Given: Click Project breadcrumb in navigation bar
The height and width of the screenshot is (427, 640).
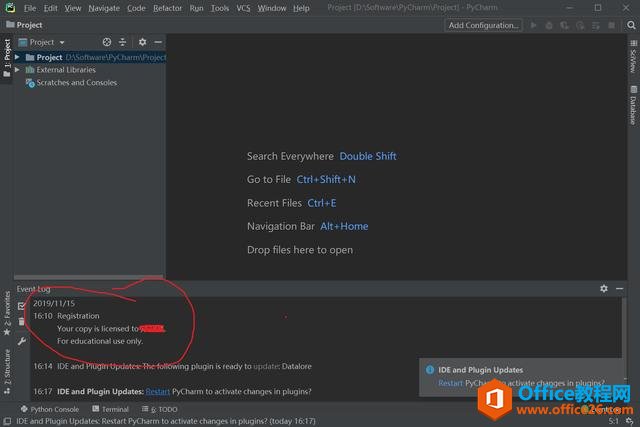Looking at the screenshot, I should coord(24,25).
